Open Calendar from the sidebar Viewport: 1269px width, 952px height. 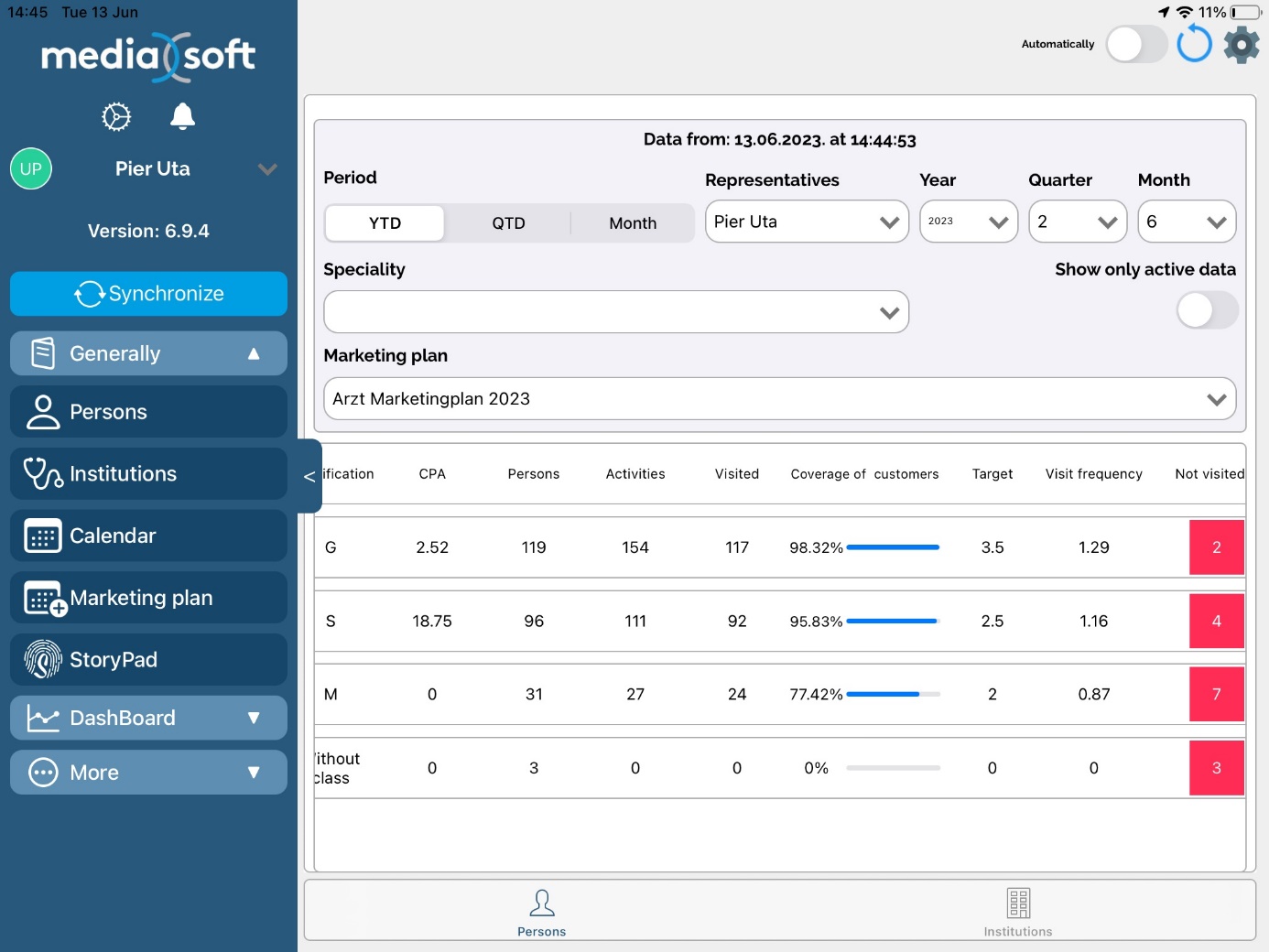(x=148, y=535)
